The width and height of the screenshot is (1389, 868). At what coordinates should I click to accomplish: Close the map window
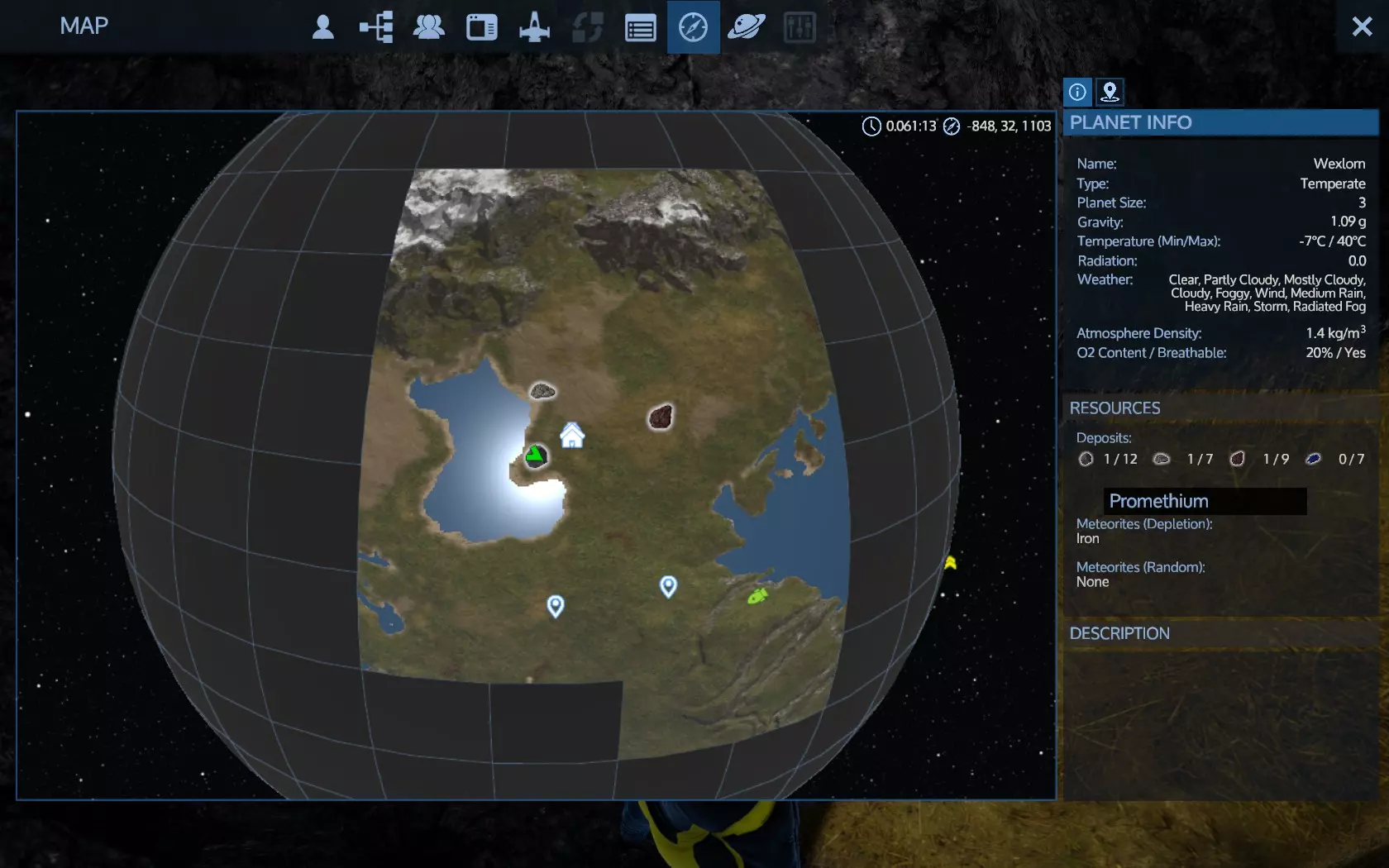point(1362,26)
